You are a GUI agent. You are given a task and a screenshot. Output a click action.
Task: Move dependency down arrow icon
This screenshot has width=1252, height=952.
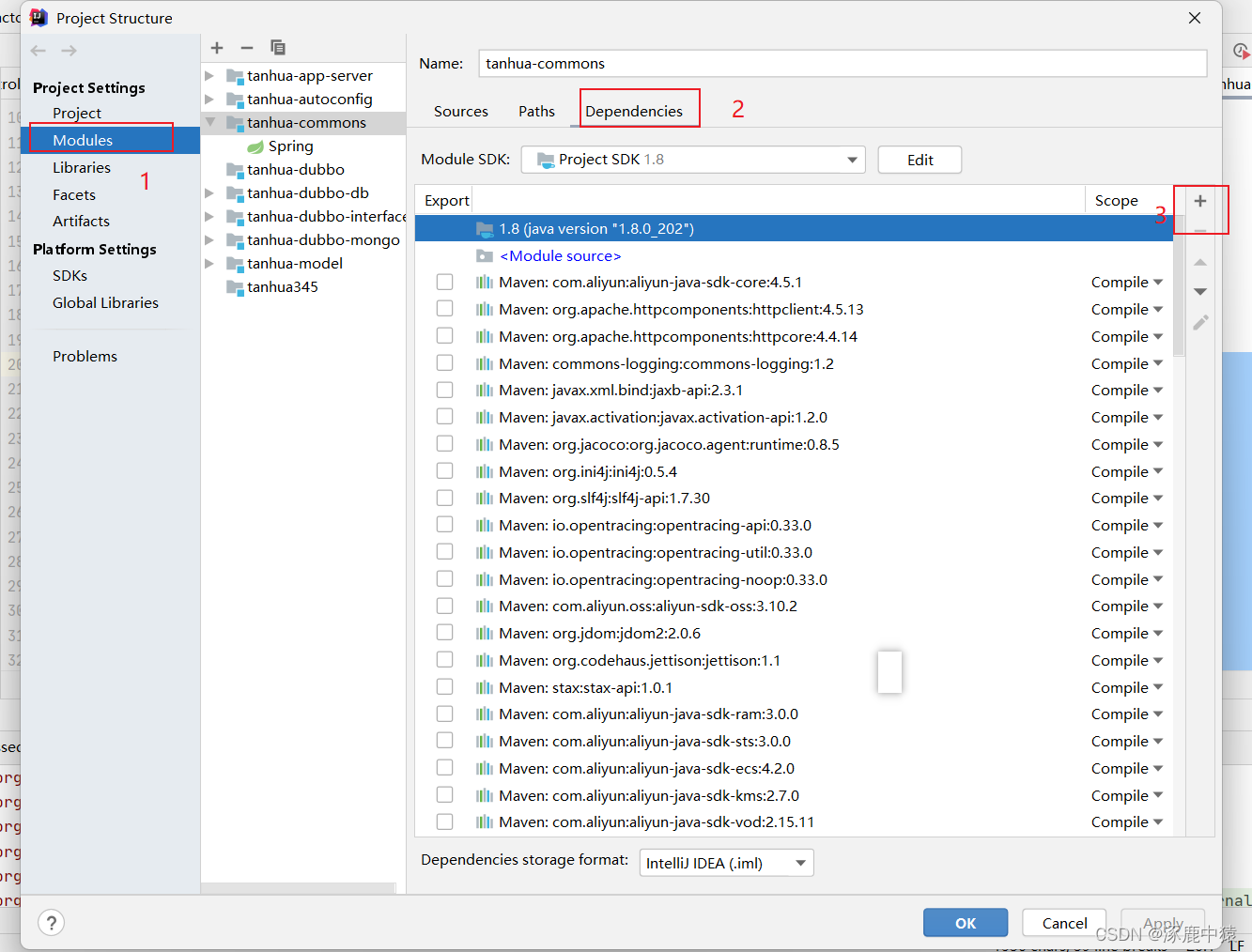(1199, 292)
